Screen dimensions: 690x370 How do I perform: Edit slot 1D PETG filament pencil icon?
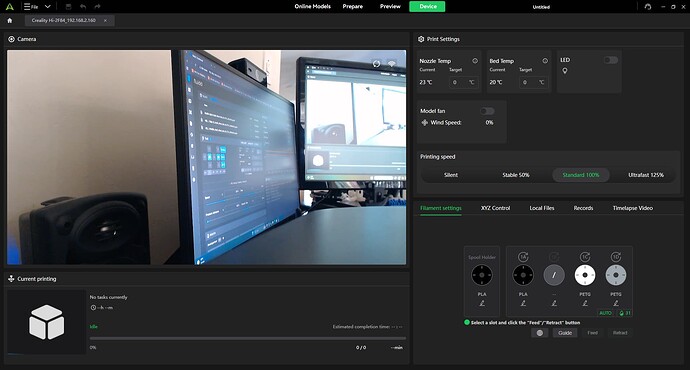pyautogui.click(x=616, y=304)
